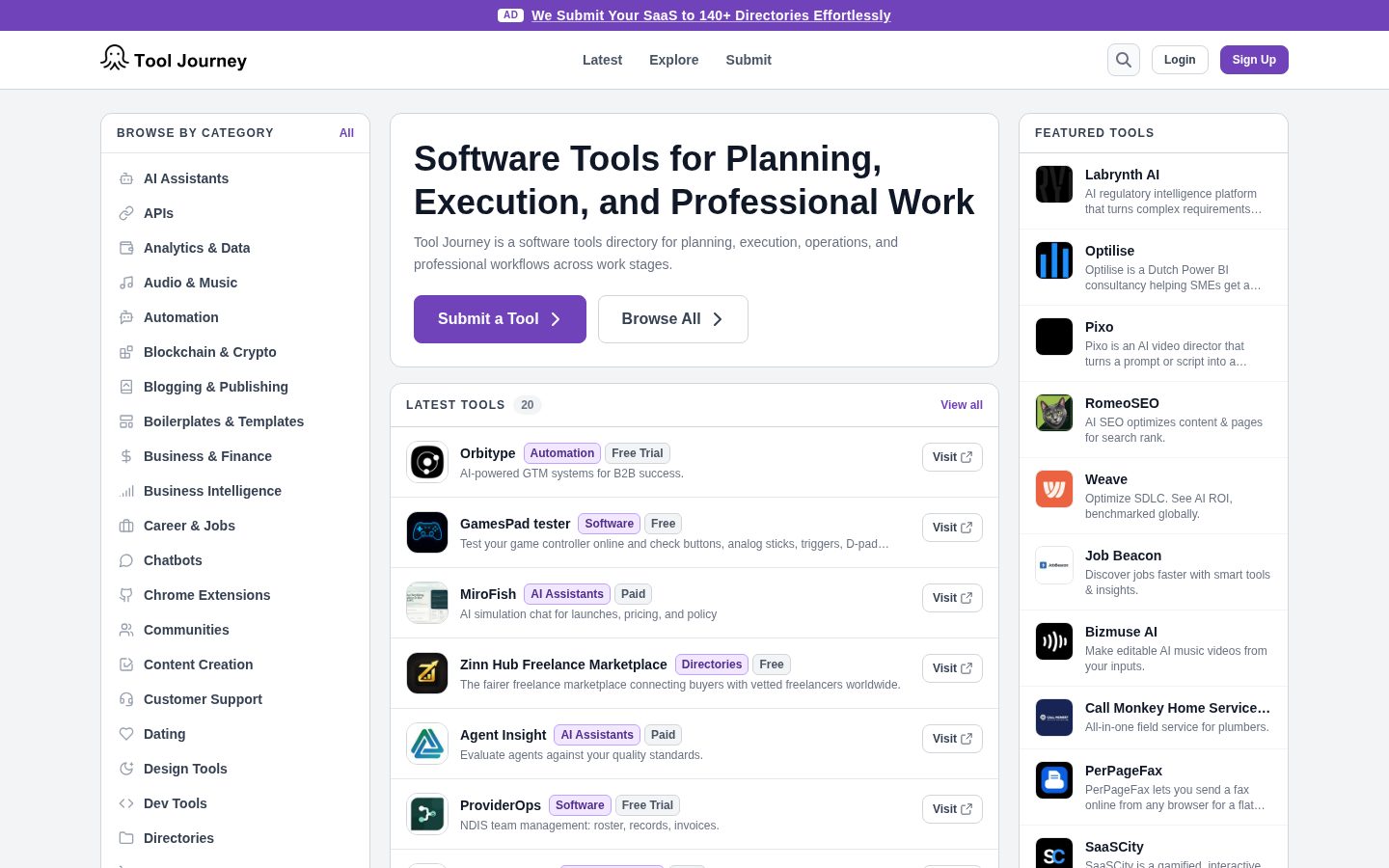This screenshot has width=1389, height=868.
Task: Visit GamesPad tester via its Visit button
Action: 952,528
